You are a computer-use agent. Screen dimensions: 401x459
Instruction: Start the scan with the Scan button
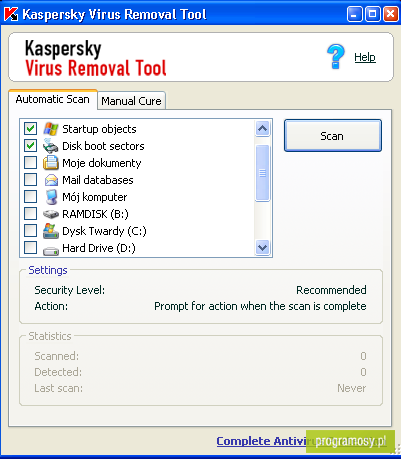coord(333,136)
